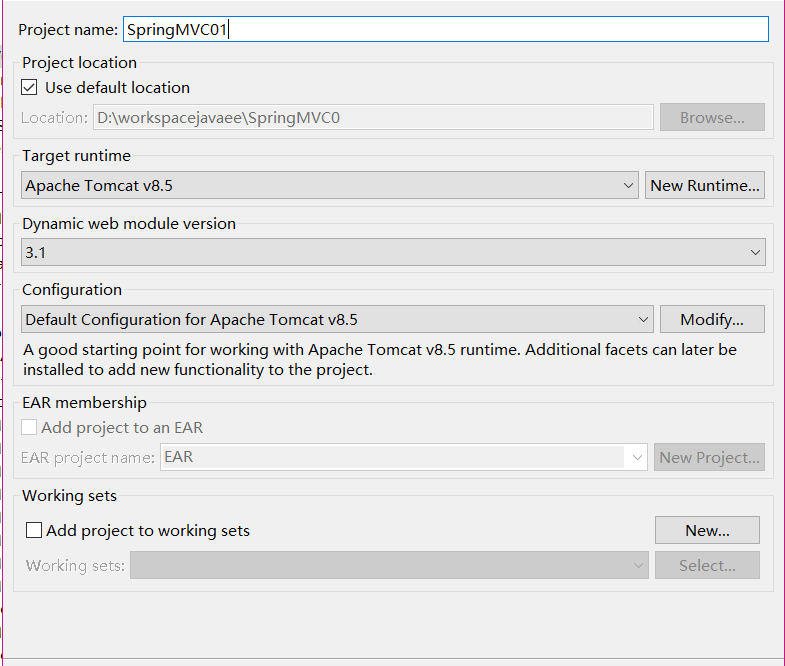Select the Apache Tomcat v8.5 runtime box
This screenshot has height=666, width=785.
[329, 186]
